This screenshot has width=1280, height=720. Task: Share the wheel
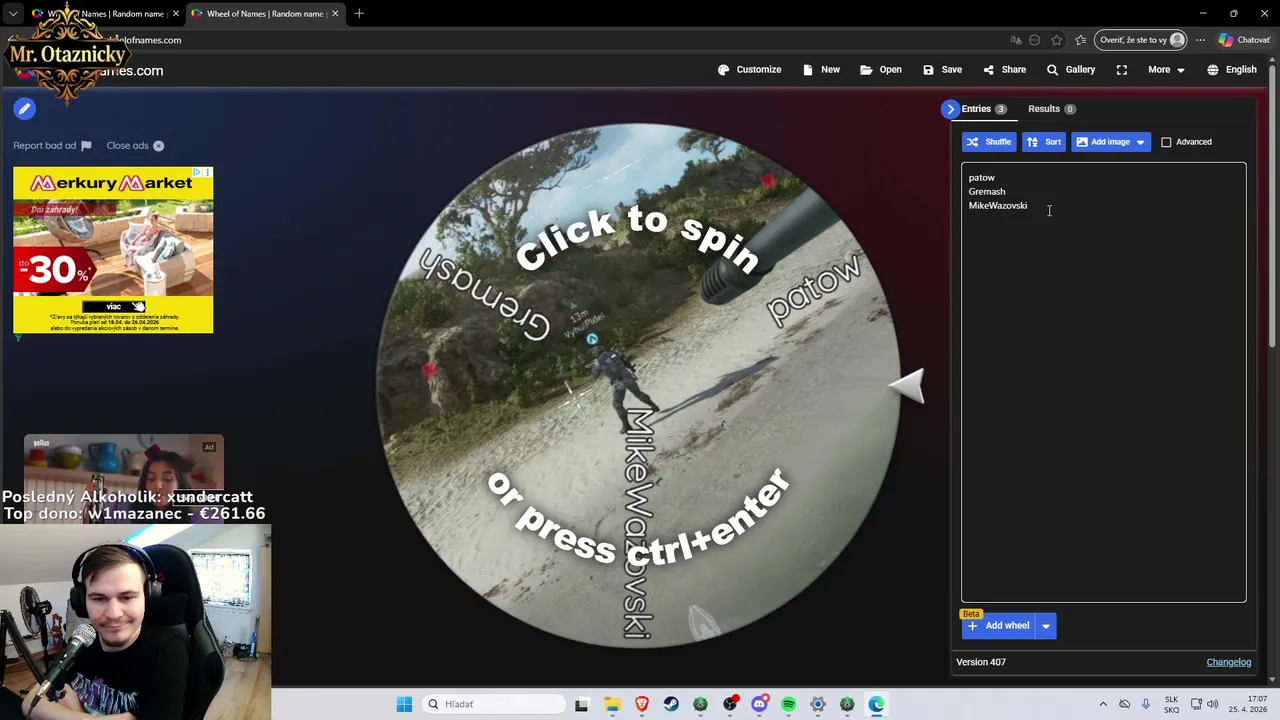(1004, 70)
